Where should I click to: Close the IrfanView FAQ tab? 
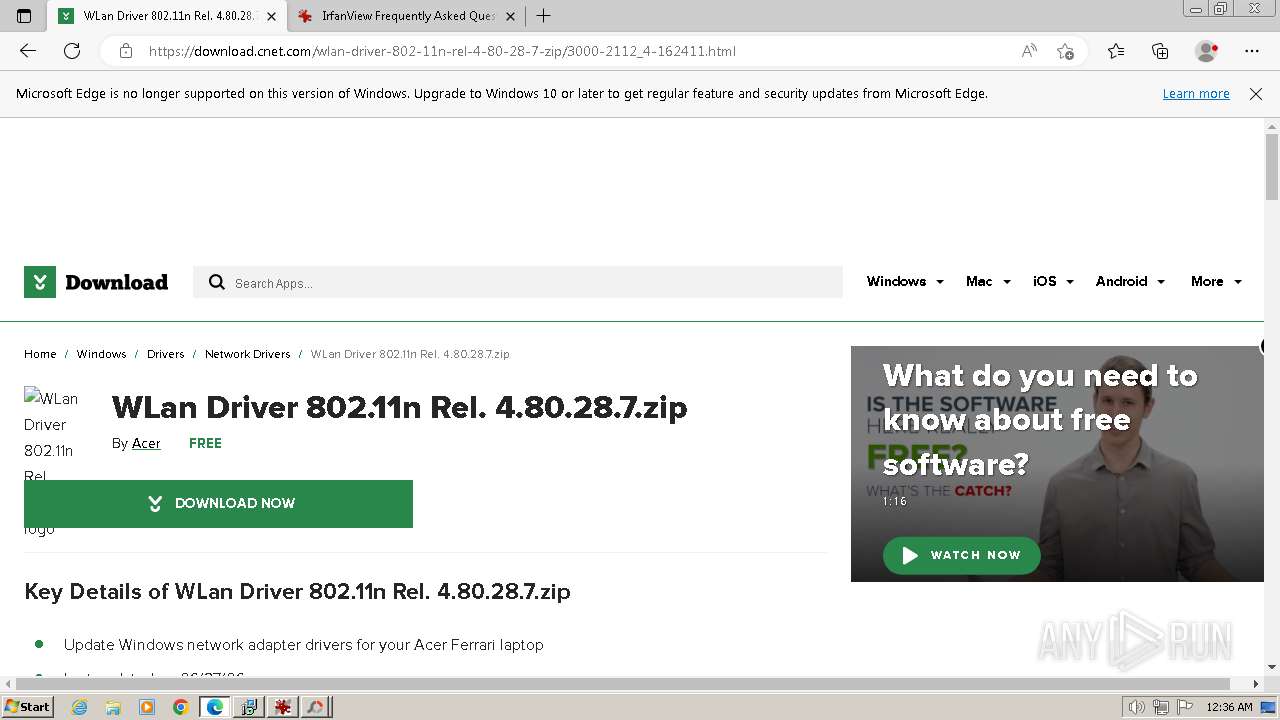pyautogui.click(x=509, y=16)
